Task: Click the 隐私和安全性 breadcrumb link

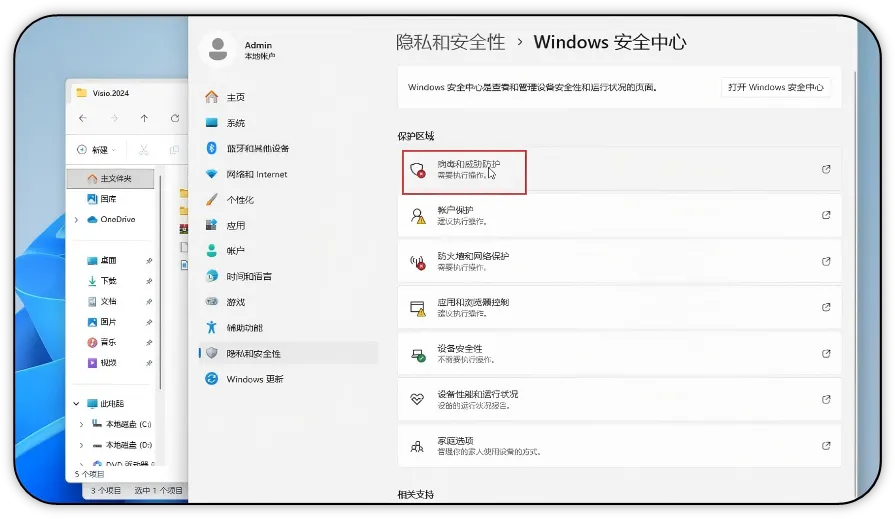Action: coord(451,42)
